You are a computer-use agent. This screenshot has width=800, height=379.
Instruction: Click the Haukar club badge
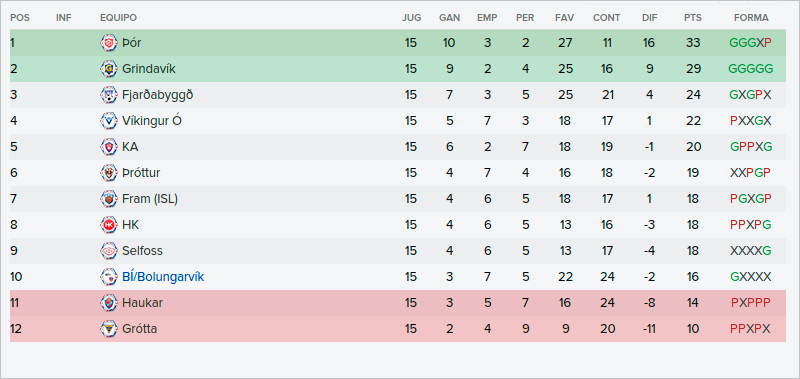point(109,303)
